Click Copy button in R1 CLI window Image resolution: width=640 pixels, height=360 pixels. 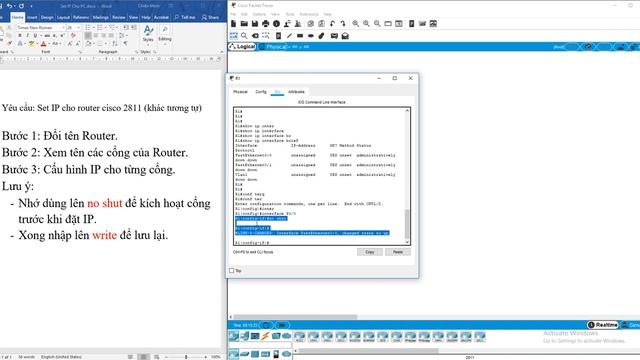pyautogui.click(x=370, y=252)
